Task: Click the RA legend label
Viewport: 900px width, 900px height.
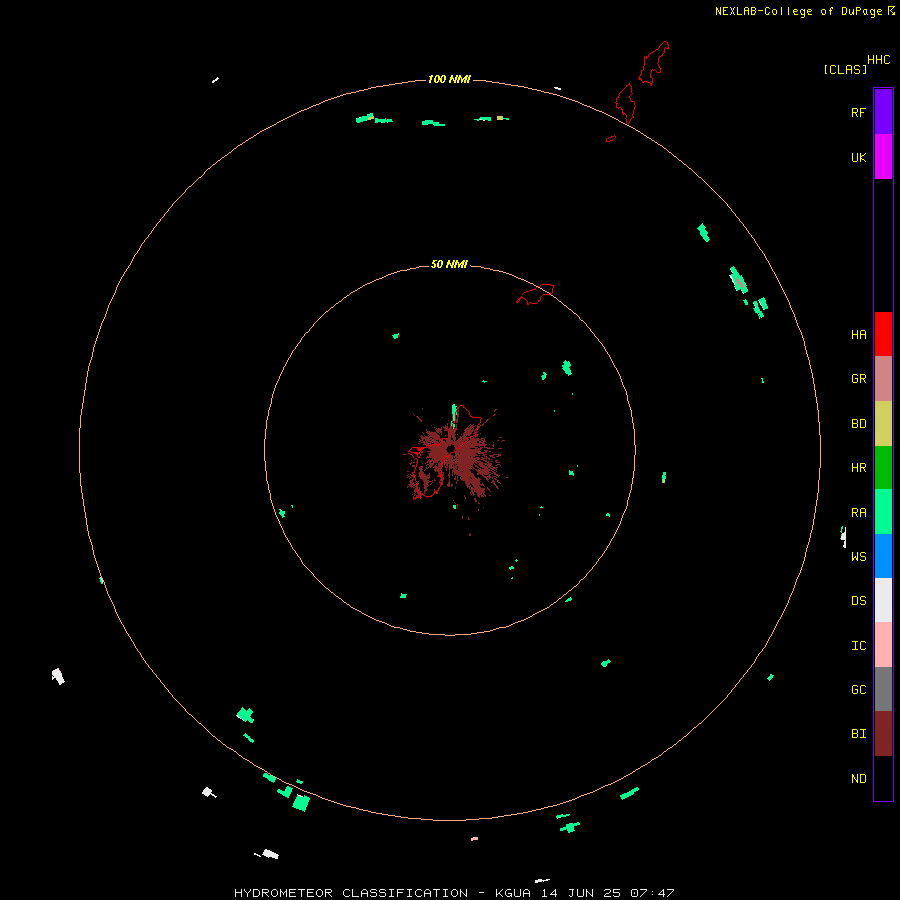Action: coord(858,513)
